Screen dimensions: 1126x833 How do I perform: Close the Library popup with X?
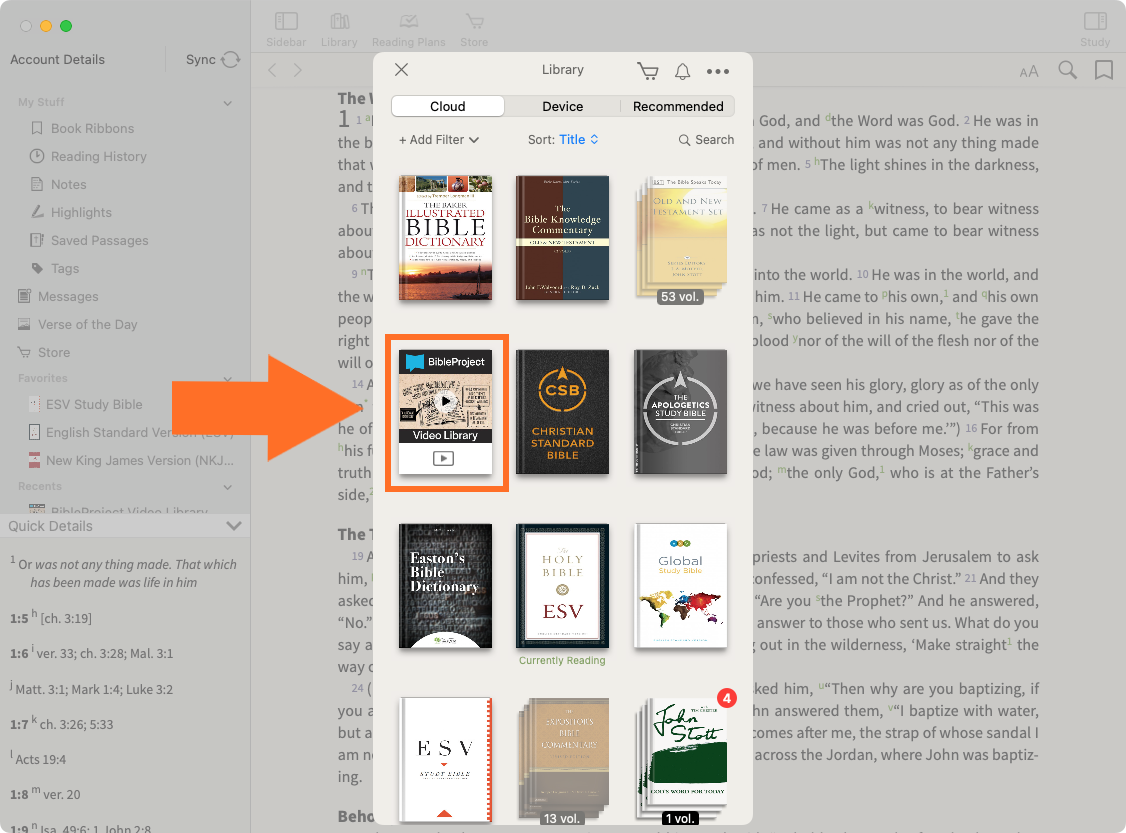(x=401, y=70)
